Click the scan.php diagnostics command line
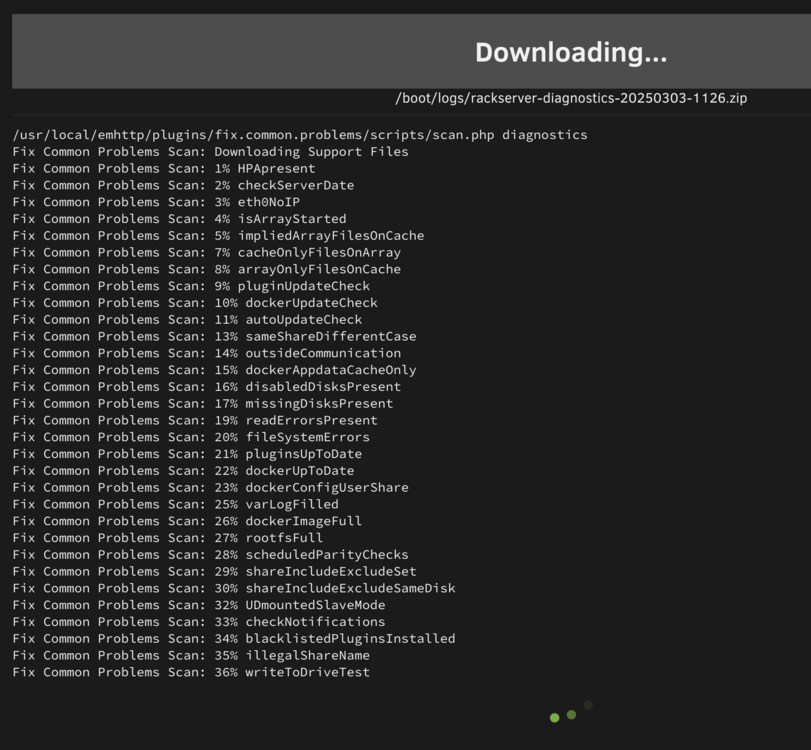Image resolution: width=811 pixels, height=750 pixels. 300,135
